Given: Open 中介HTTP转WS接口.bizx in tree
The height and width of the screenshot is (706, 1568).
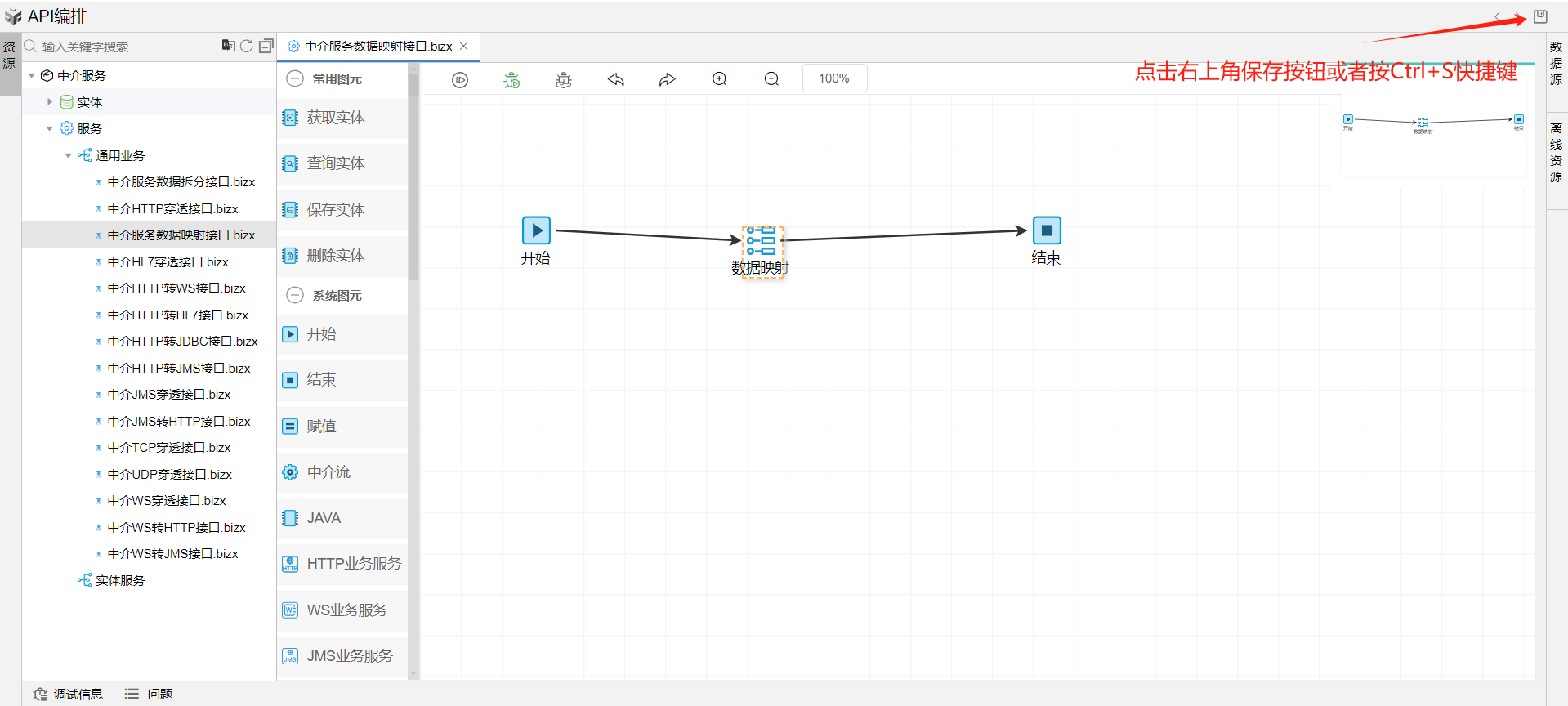Looking at the screenshot, I should (x=176, y=288).
